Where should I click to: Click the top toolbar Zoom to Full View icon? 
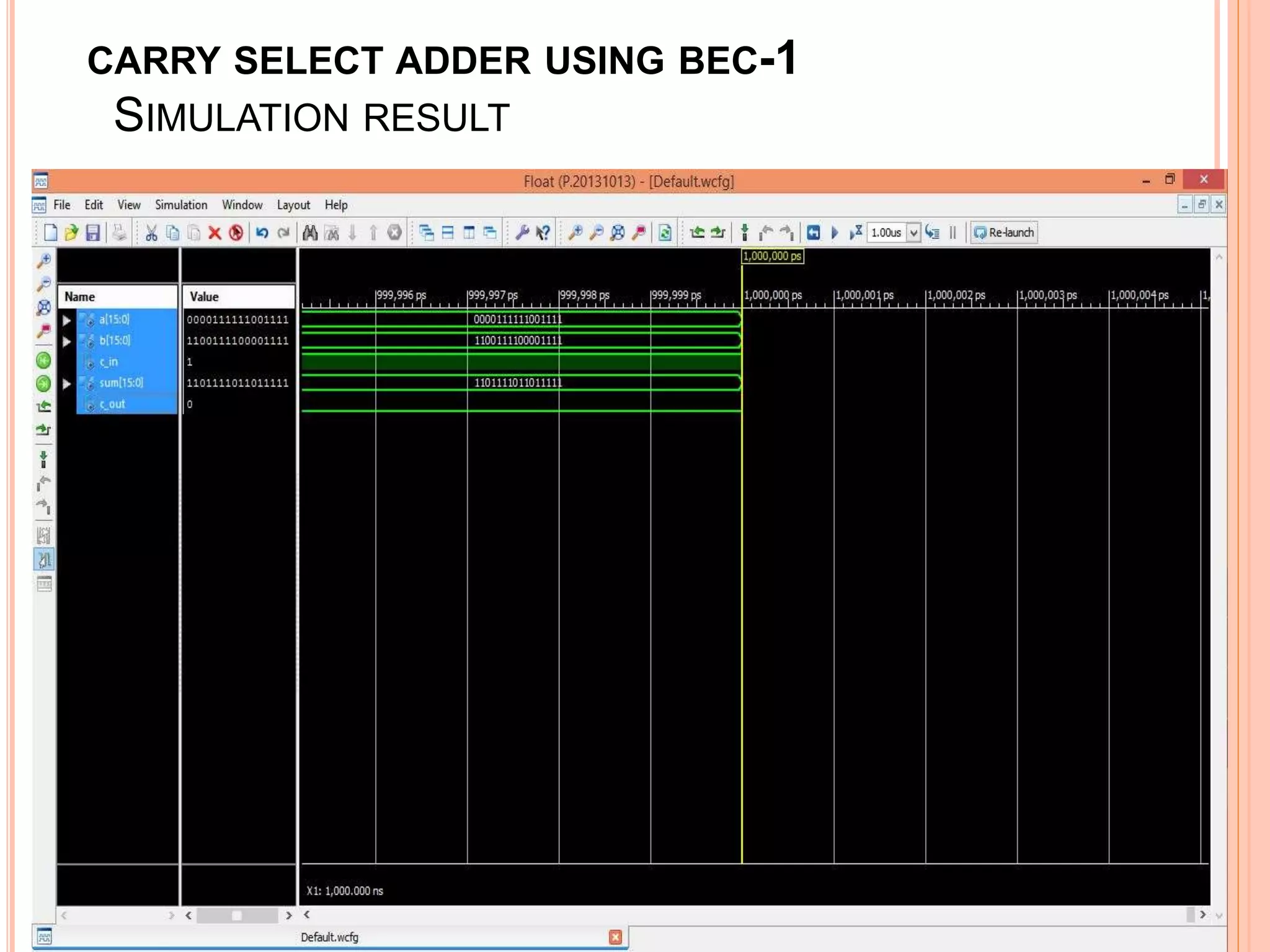coord(618,233)
